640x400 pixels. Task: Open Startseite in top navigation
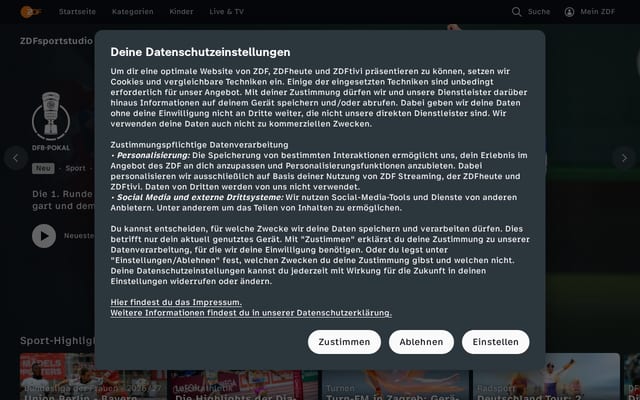click(77, 12)
